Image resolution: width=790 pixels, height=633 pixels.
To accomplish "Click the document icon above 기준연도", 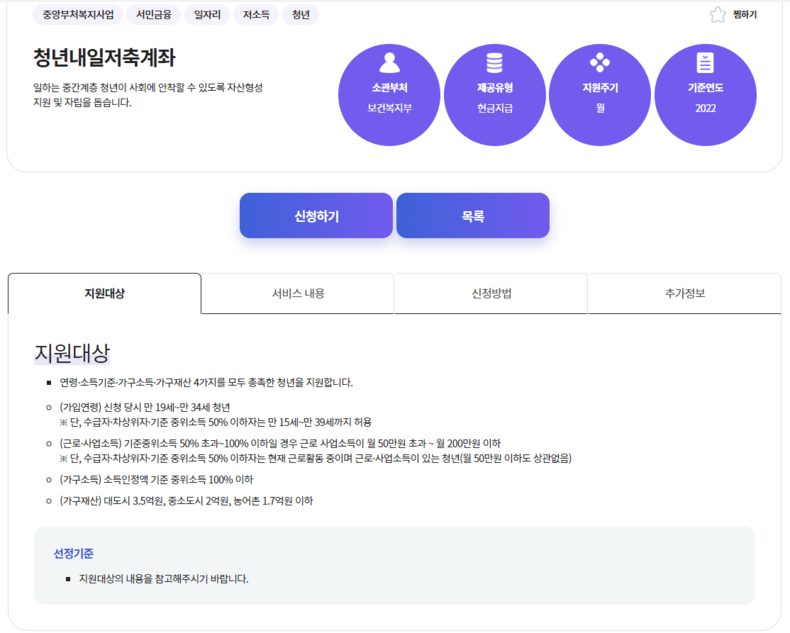I will click(x=705, y=63).
